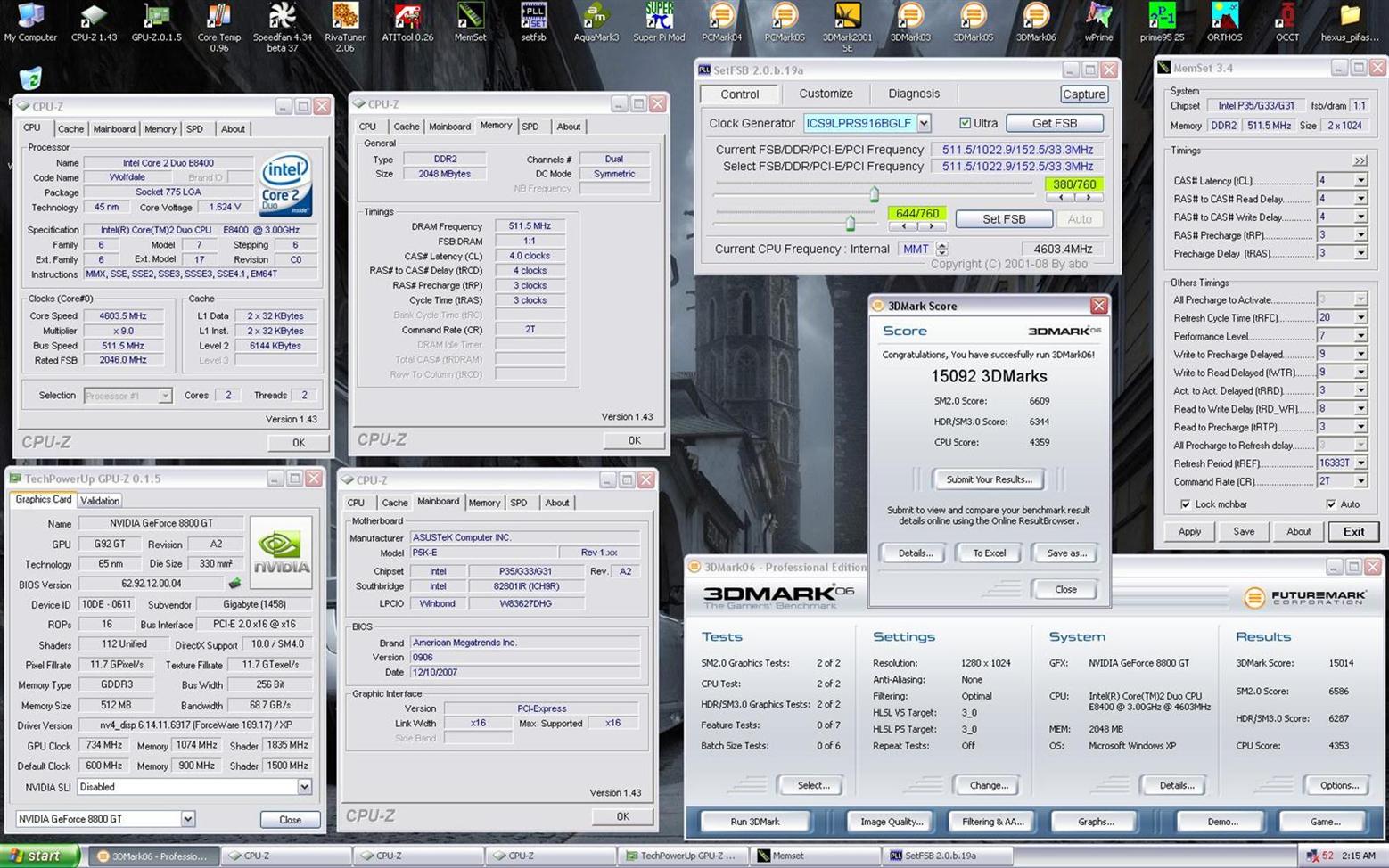Open Refresh Cycle Time (tRFC) dropdown
Viewport: 1389px width, 868px height.
(x=1360, y=317)
